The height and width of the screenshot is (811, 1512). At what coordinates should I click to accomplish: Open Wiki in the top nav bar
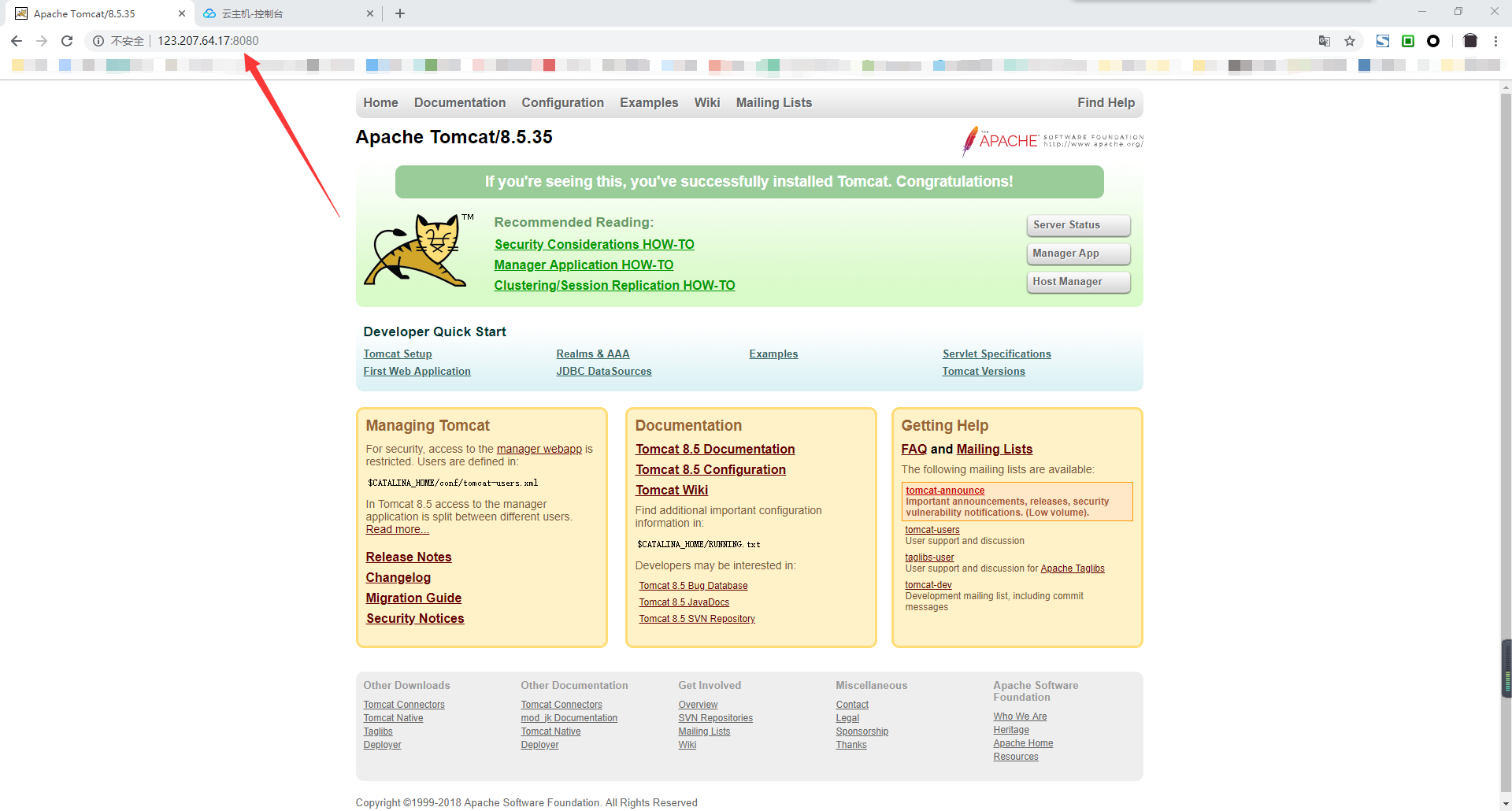click(x=707, y=102)
